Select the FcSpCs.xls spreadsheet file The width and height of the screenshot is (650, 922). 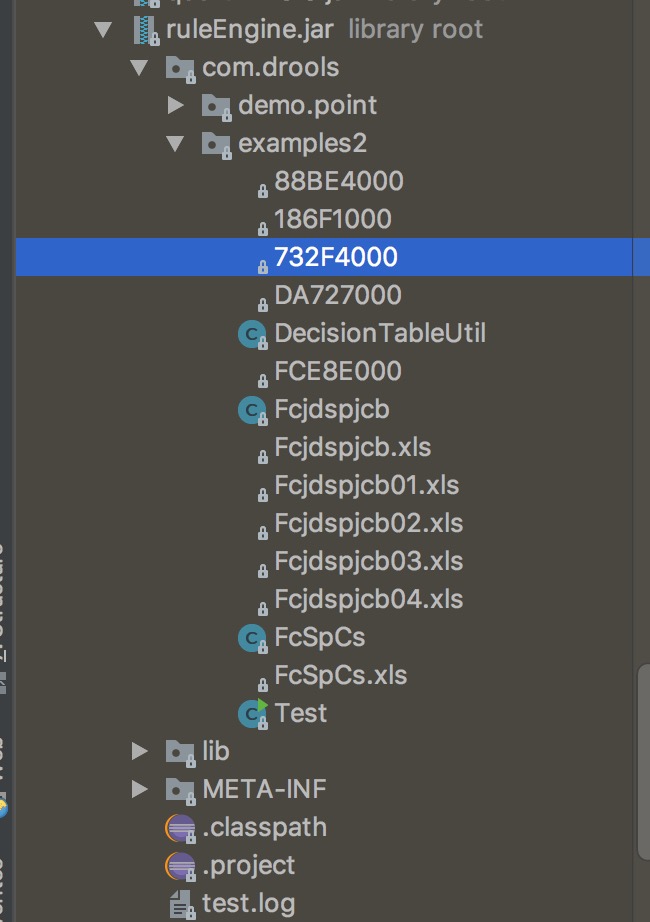340,675
